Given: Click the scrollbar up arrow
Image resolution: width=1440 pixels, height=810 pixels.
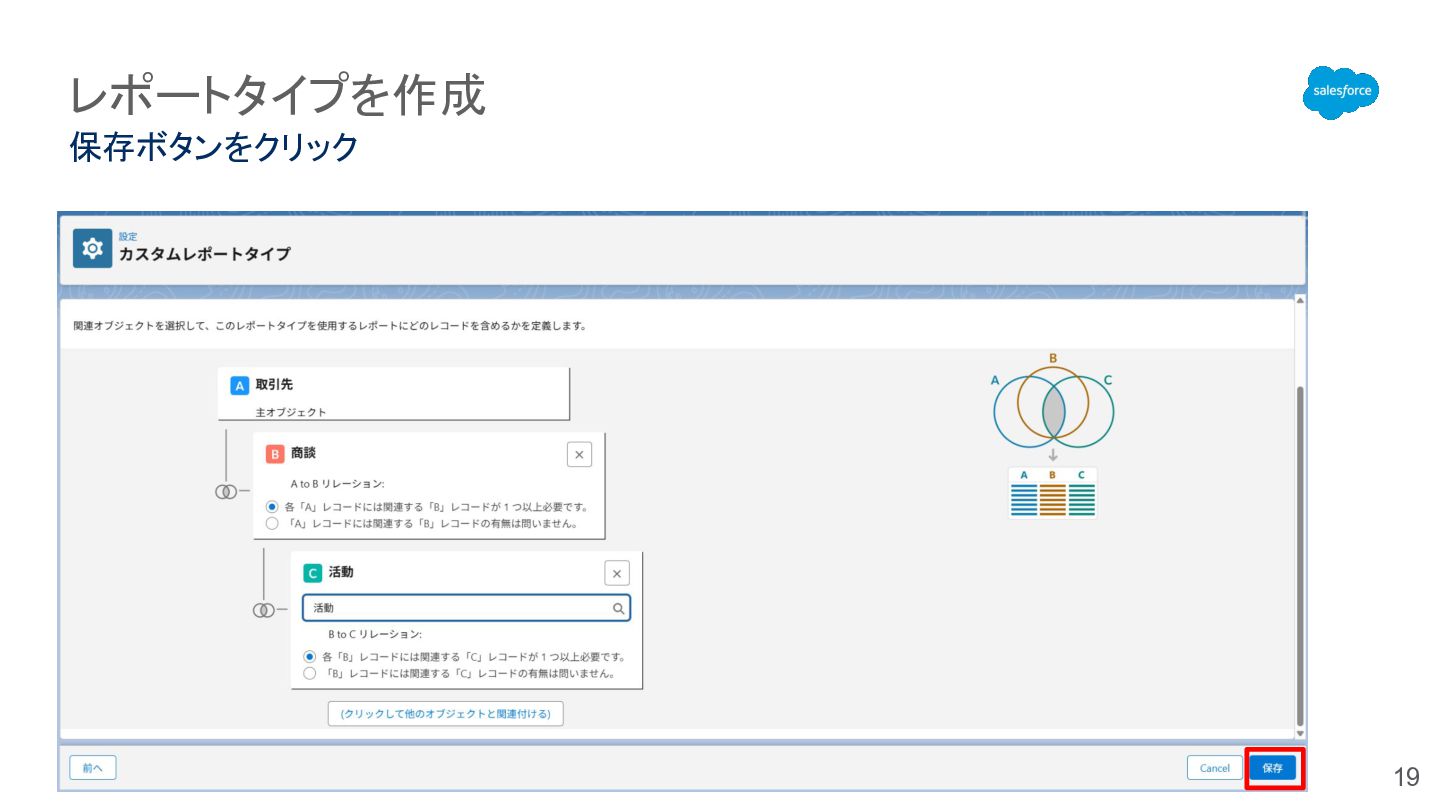Looking at the screenshot, I should click(1300, 300).
